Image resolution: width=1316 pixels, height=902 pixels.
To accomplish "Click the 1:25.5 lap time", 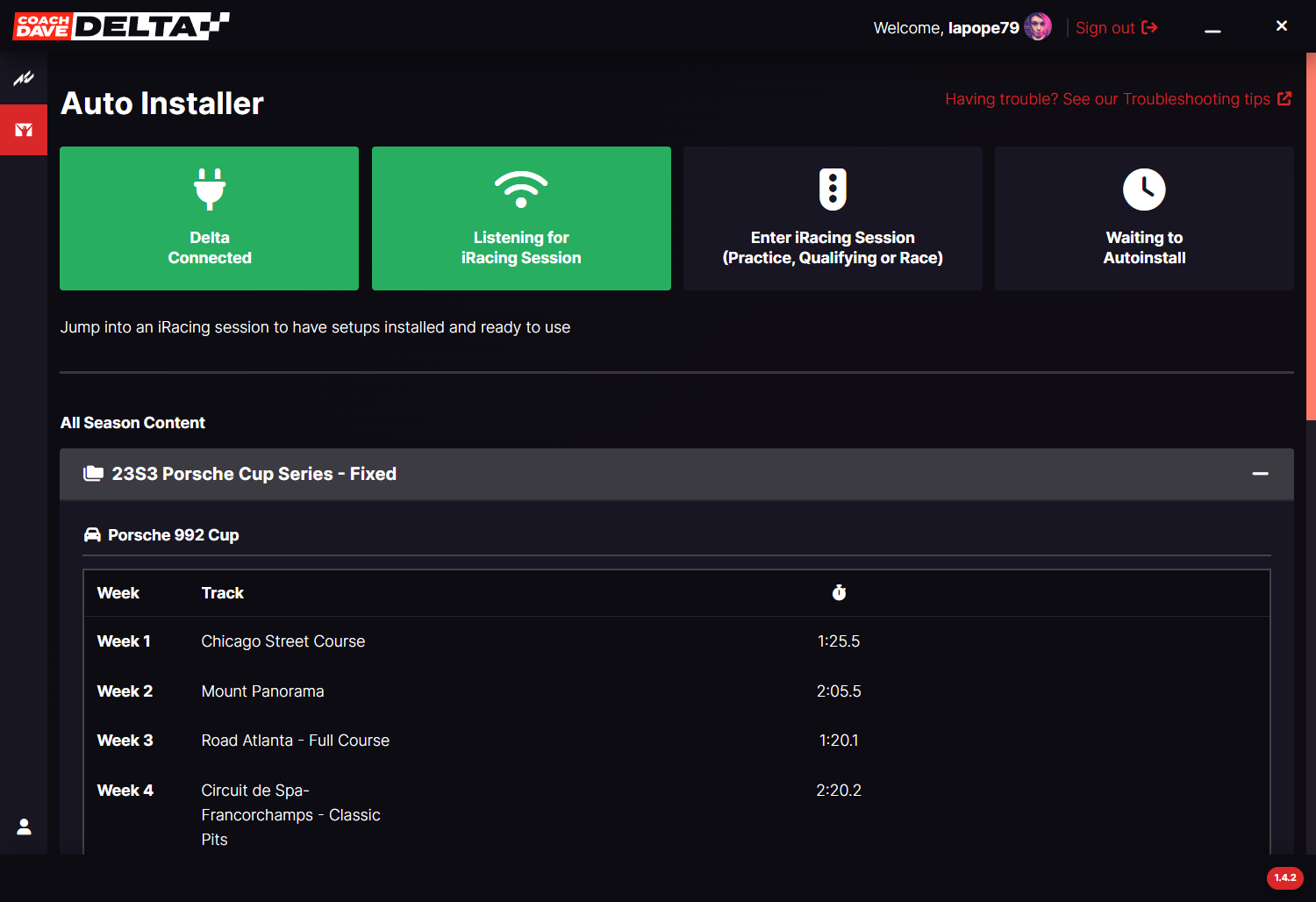I will (839, 641).
